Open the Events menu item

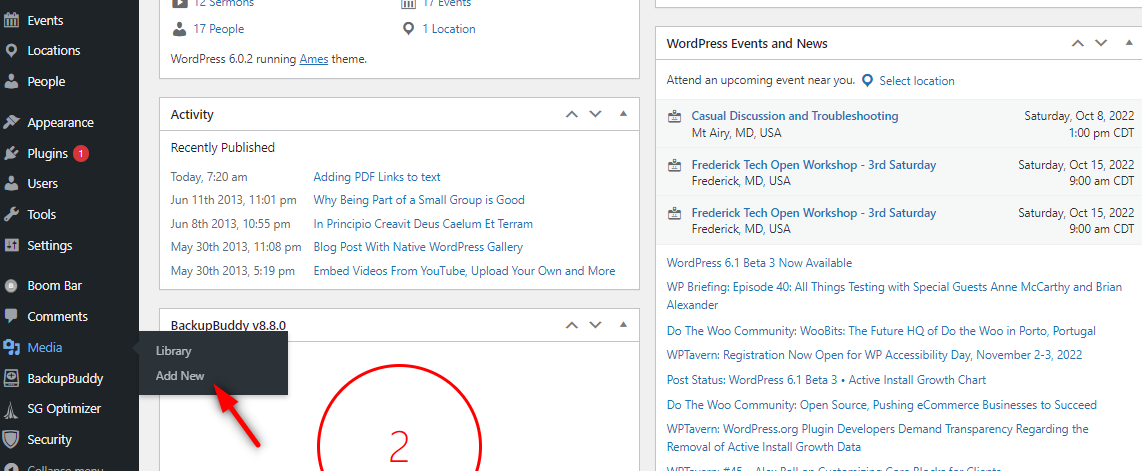click(x=45, y=20)
